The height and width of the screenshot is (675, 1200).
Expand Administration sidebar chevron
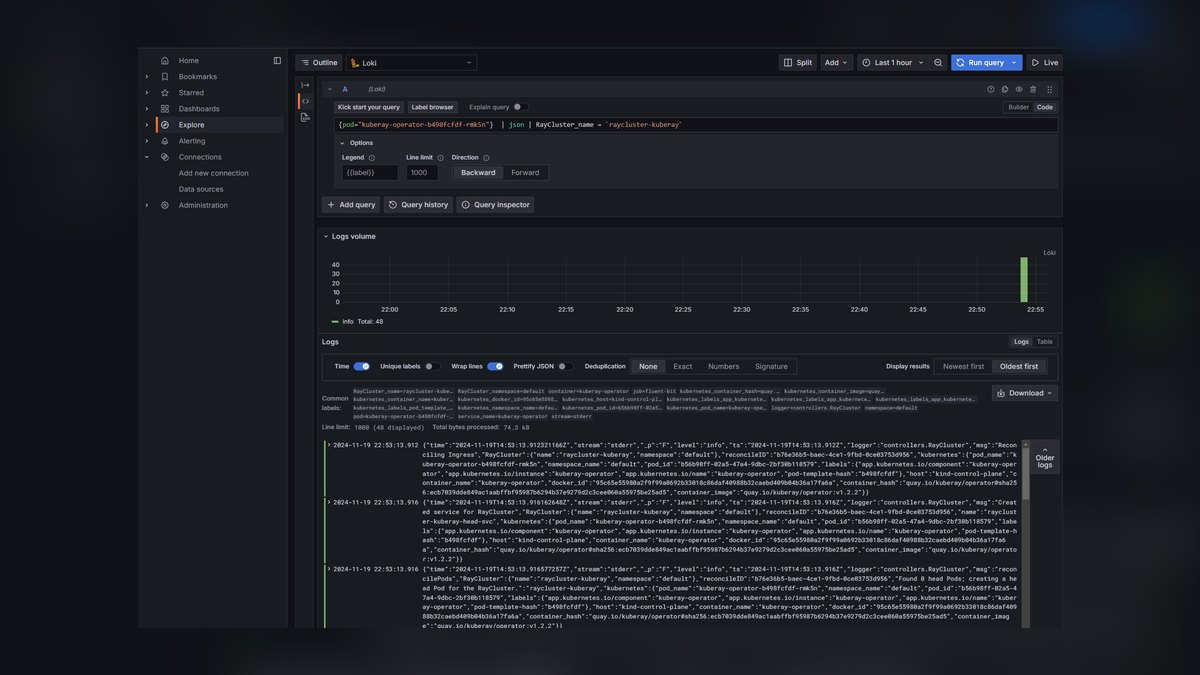tap(147, 205)
